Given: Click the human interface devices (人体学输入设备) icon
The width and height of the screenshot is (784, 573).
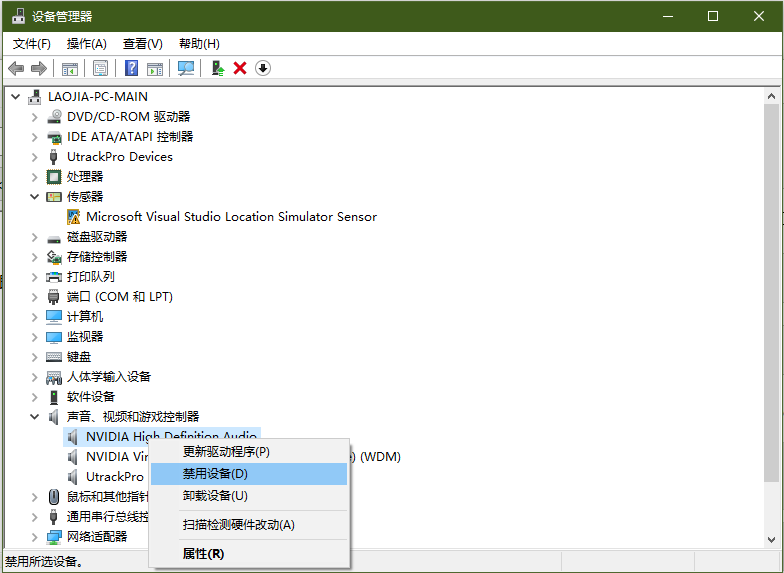Looking at the screenshot, I should coord(54,377).
